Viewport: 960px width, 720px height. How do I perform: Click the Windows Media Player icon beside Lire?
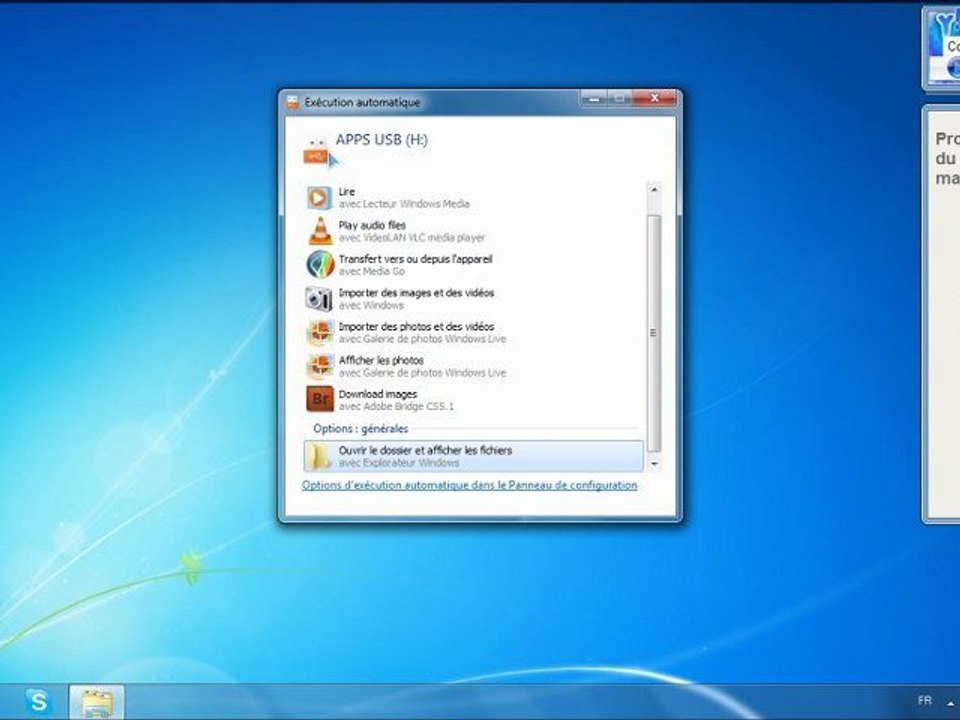[320, 198]
